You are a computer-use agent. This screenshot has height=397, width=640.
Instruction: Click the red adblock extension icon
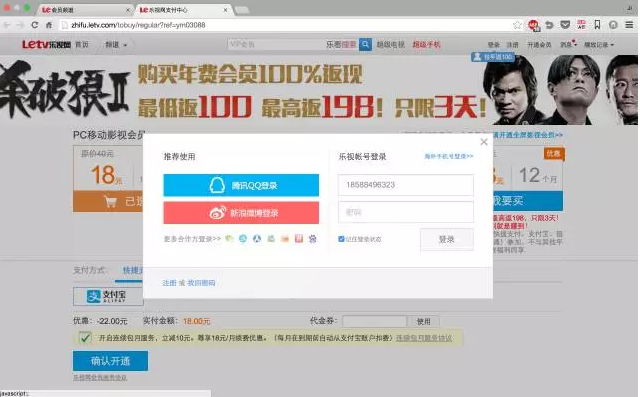533,25
